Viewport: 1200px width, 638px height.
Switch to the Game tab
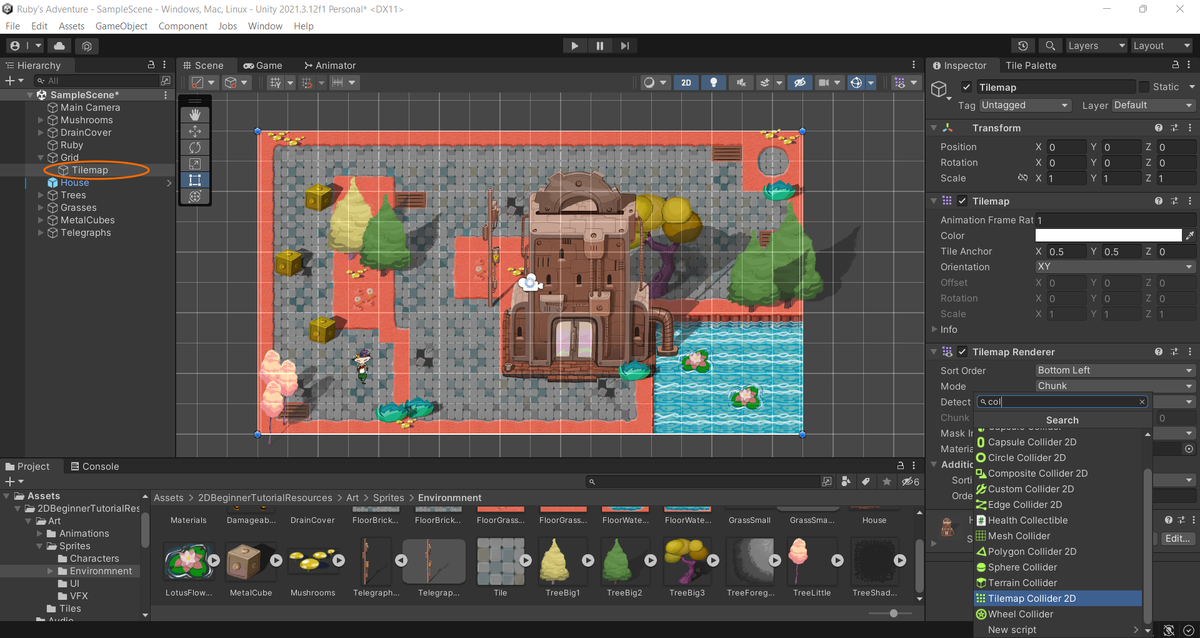pos(263,65)
